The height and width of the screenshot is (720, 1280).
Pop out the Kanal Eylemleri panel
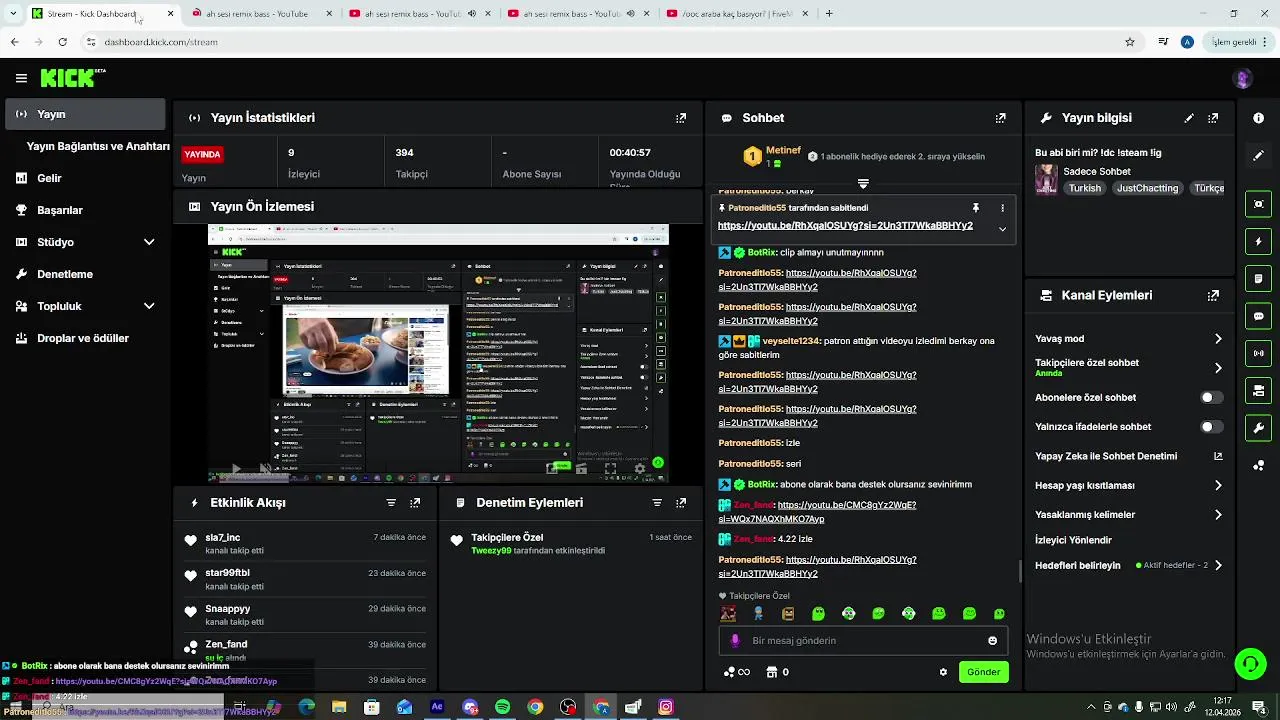coord(1213,296)
